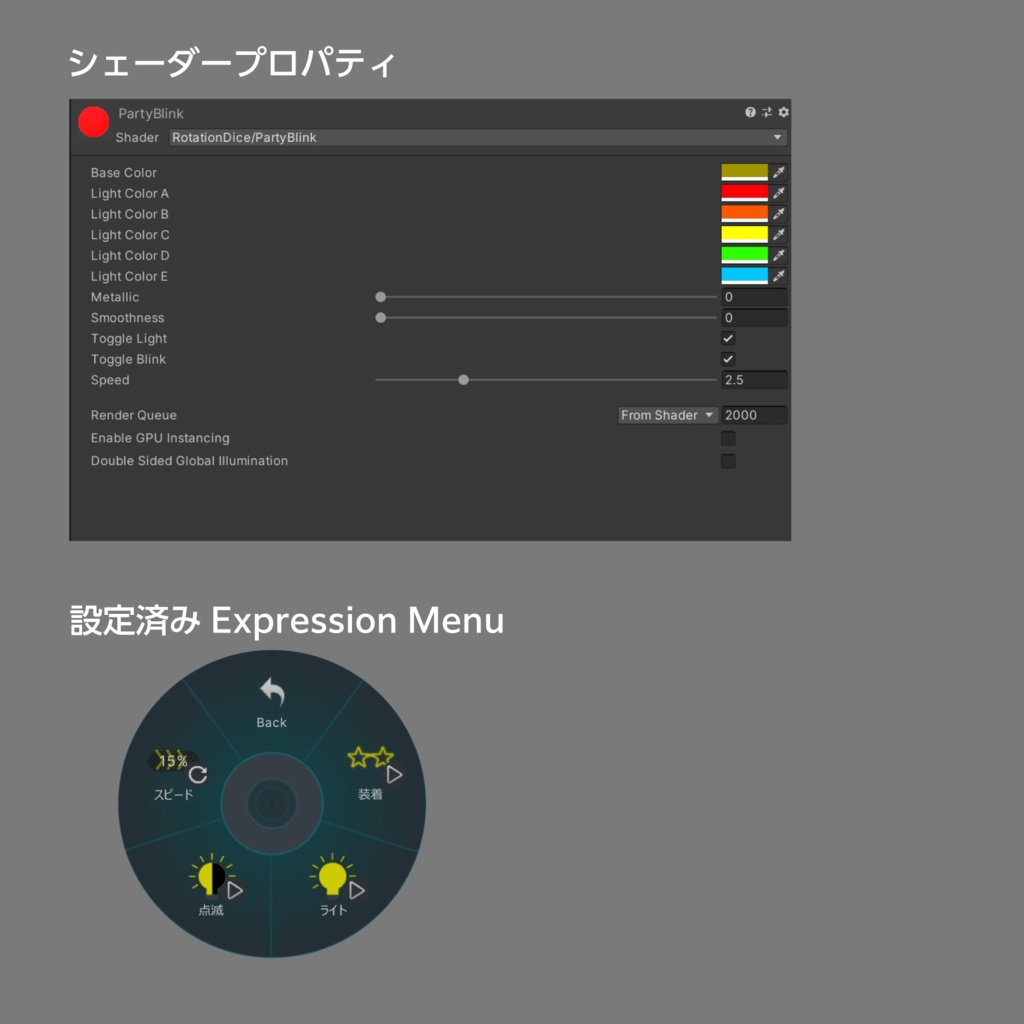This screenshot has height=1024, width=1024.
Task: Use the eyedropper next to Base Color
Action: [781, 172]
